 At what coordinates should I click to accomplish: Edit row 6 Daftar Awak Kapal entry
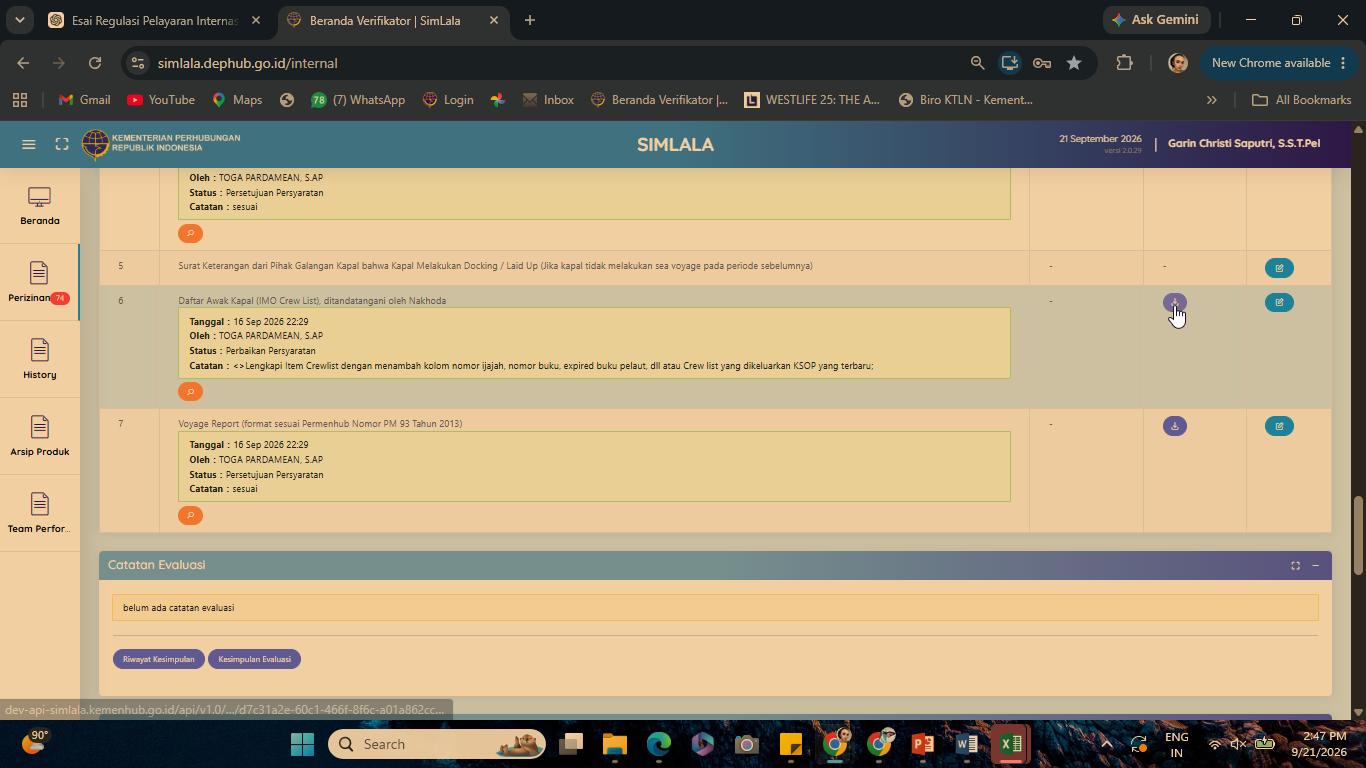[x=1279, y=302]
